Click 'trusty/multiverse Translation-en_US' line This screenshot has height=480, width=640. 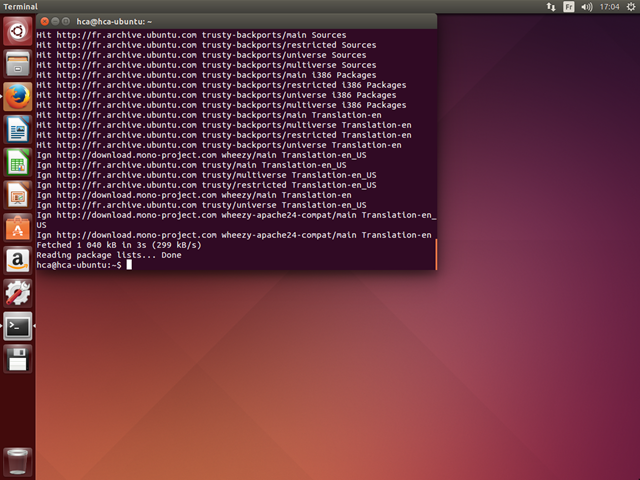206,175
